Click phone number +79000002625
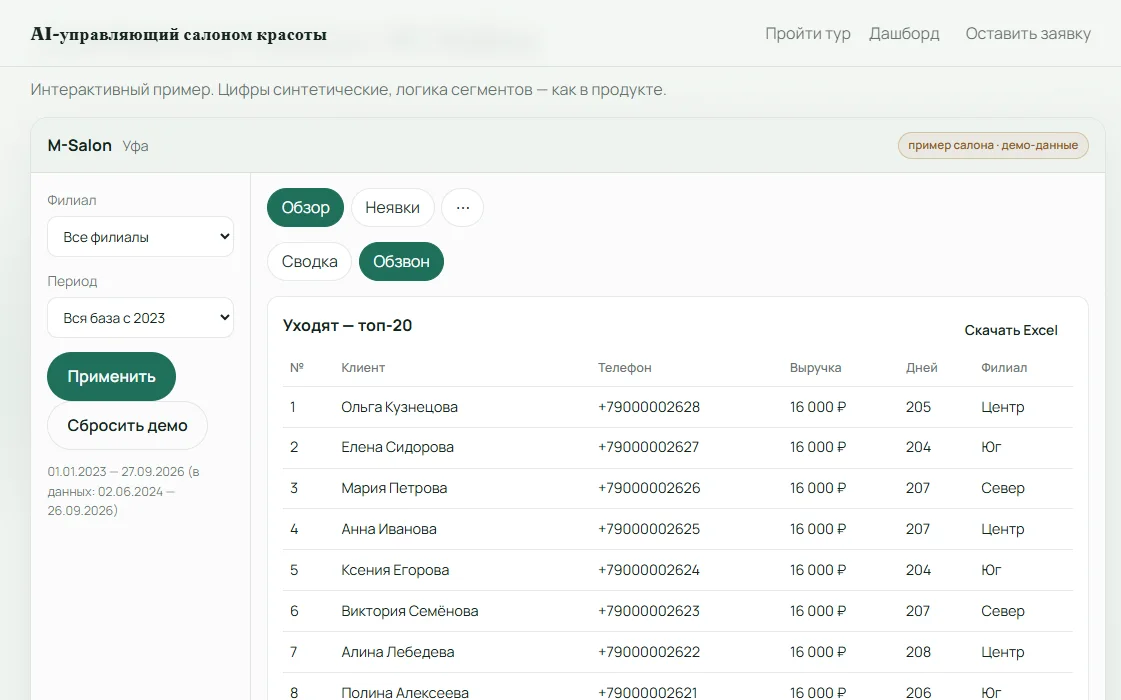Image resolution: width=1121 pixels, height=700 pixels. tap(649, 529)
